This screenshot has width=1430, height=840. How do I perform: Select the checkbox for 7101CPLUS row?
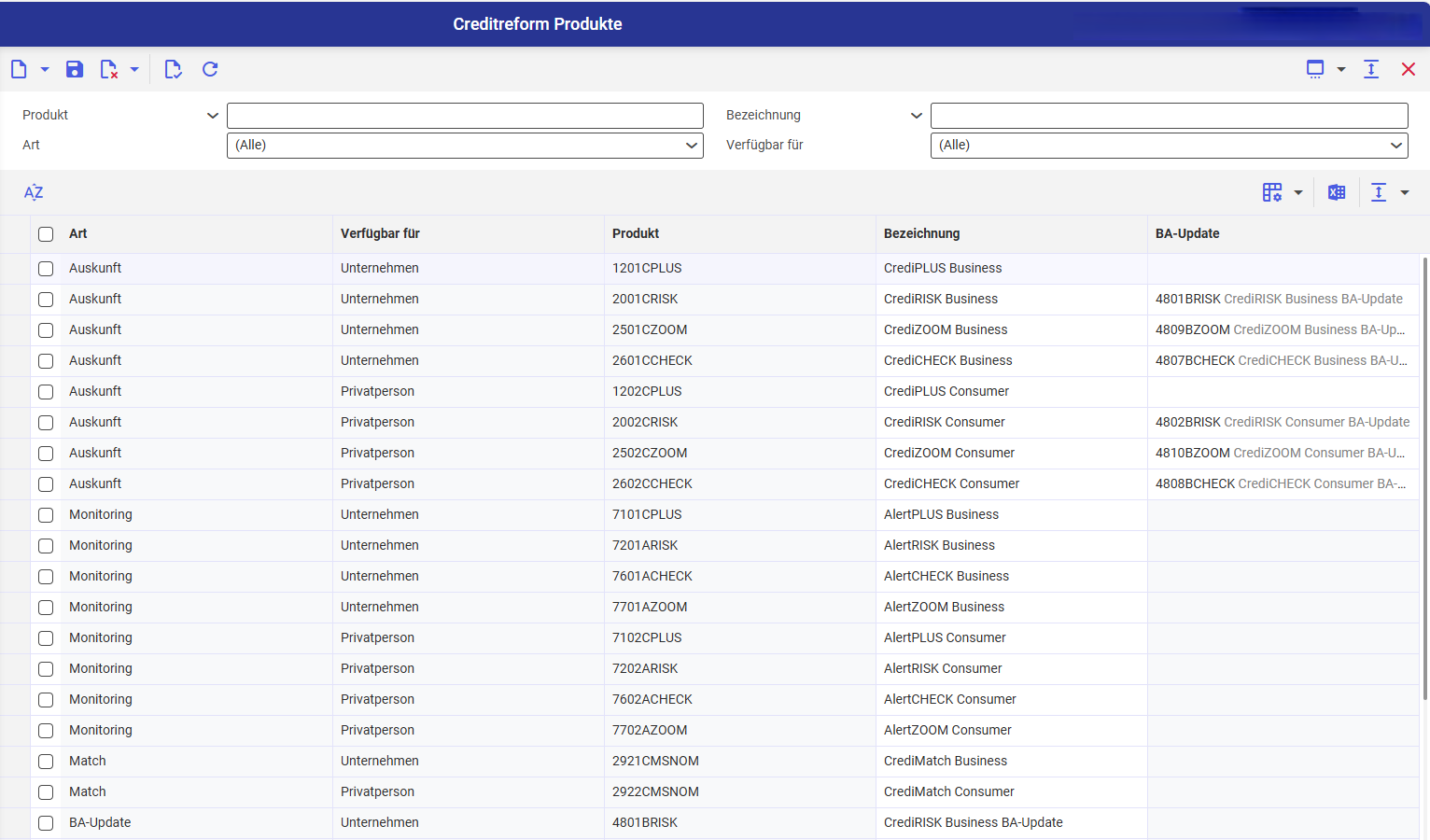pyautogui.click(x=46, y=515)
